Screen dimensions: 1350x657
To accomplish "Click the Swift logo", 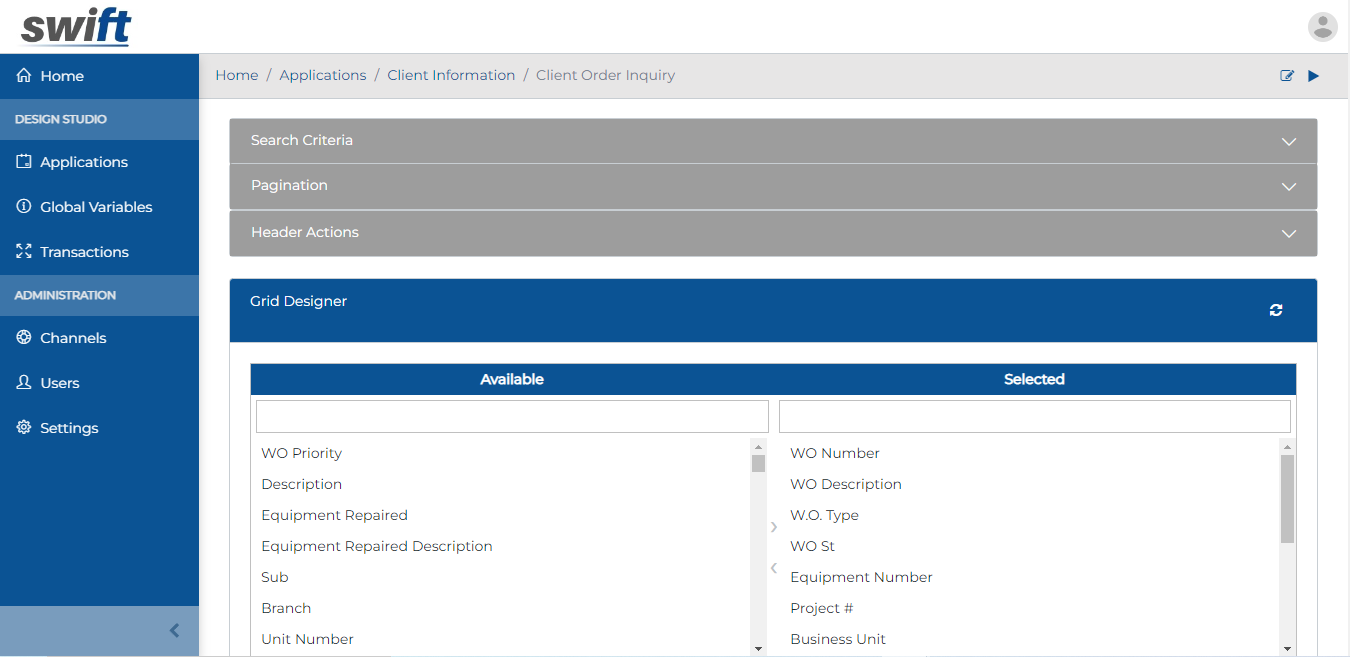I will pyautogui.click(x=76, y=27).
